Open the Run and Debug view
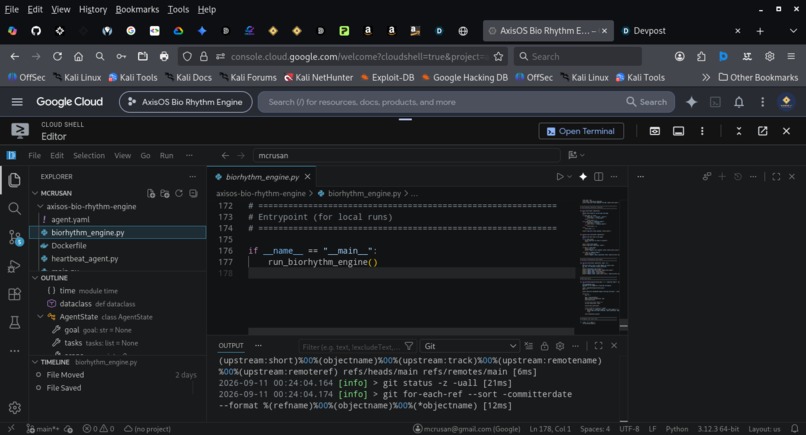The height and width of the screenshot is (435, 806). click(x=14, y=266)
